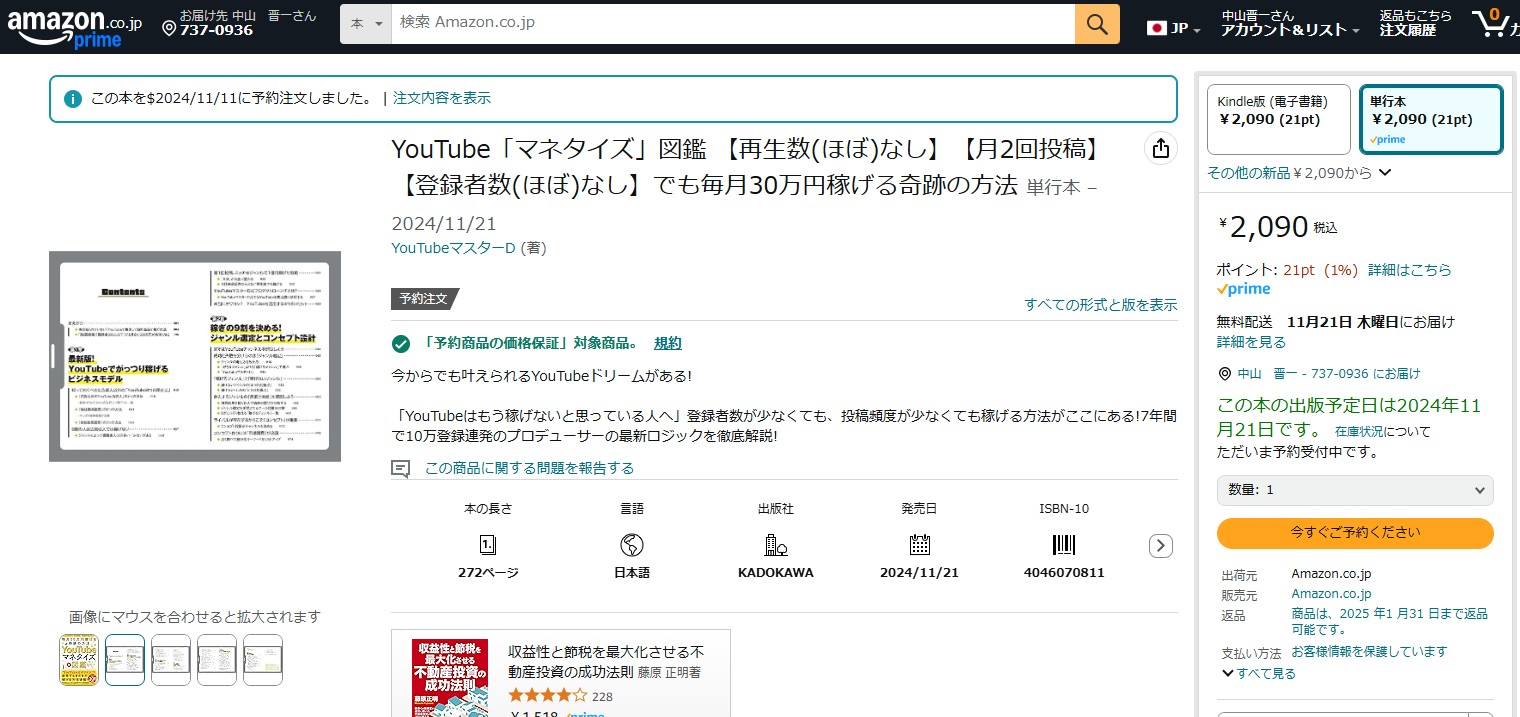This screenshot has height=717, width=1520.
Task: Click the KADOKAWA publisher text
Action: click(x=775, y=573)
